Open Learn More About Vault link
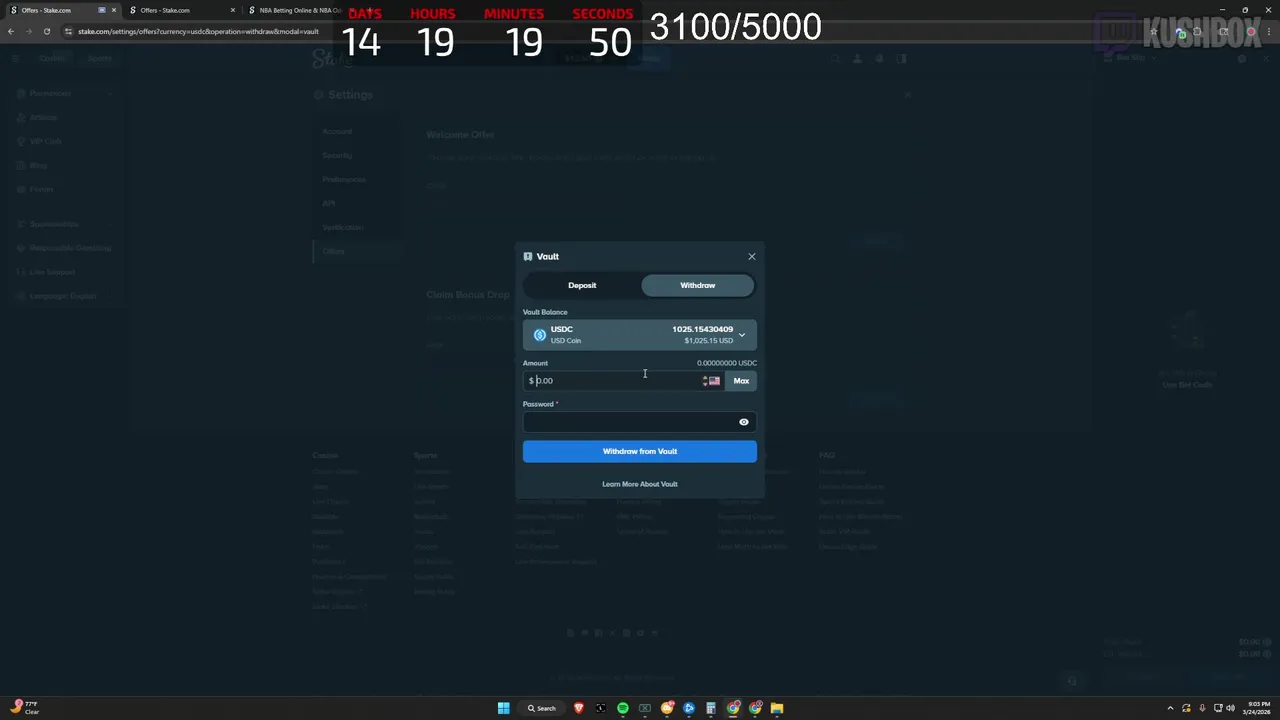This screenshot has width=1280, height=720. click(640, 484)
